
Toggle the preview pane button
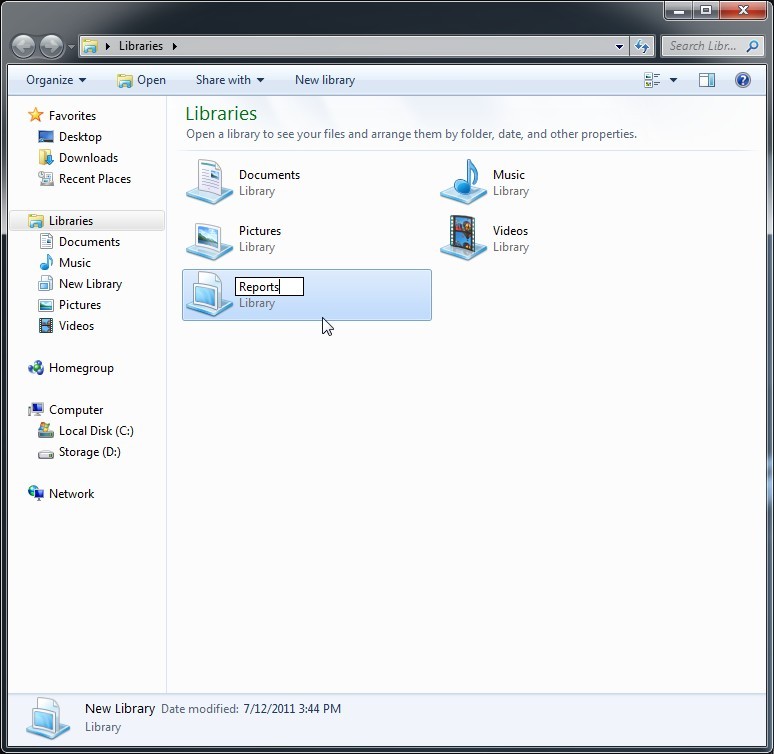[707, 80]
